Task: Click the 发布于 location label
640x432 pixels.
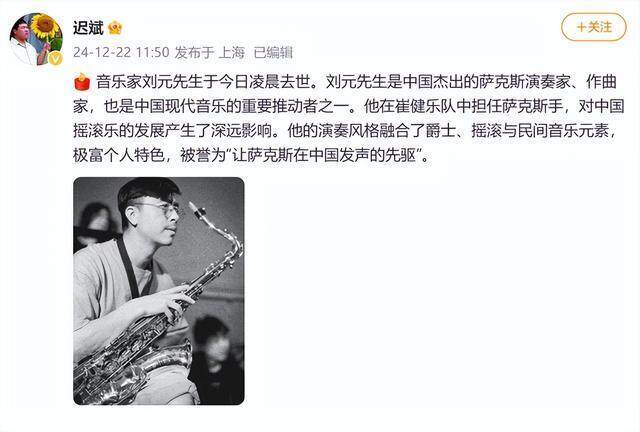Action: tap(194, 52)
